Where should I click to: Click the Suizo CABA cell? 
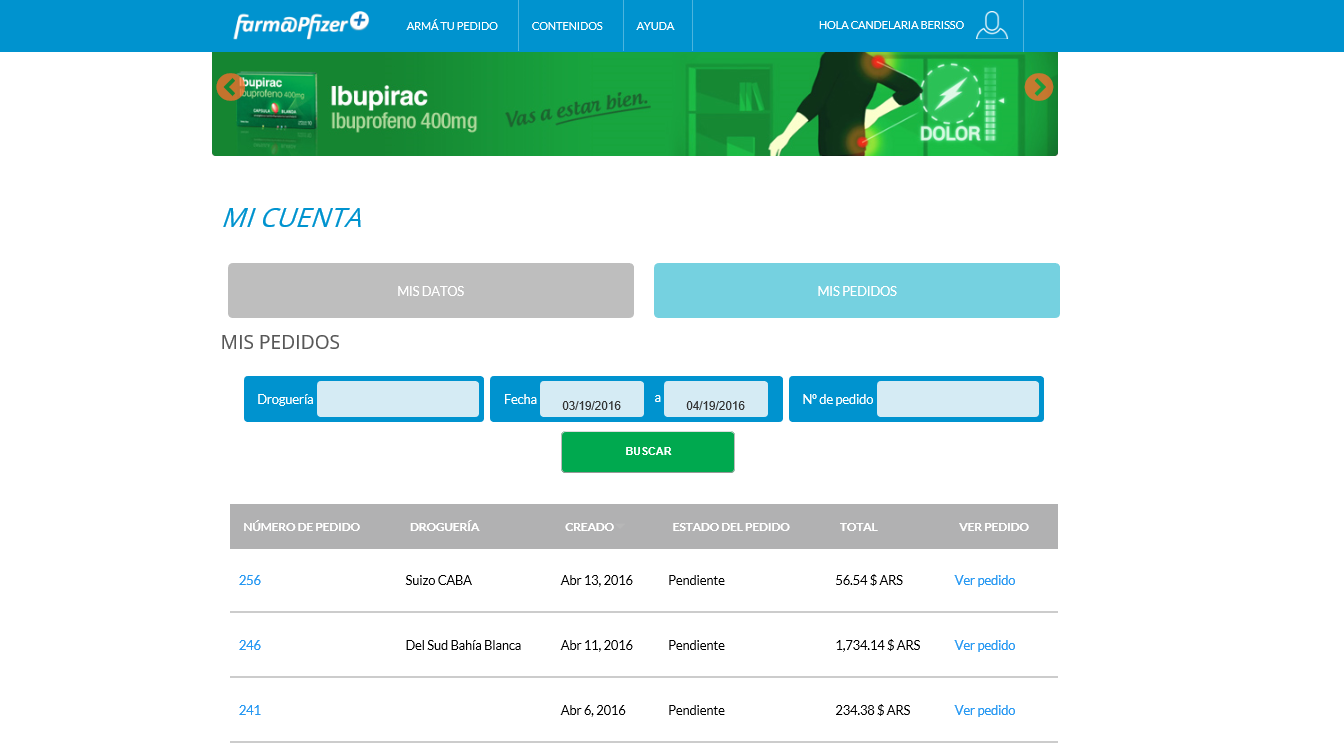(439, 580)
